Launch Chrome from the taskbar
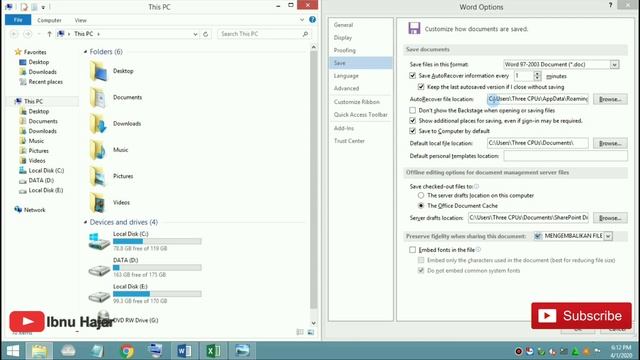Screen dimensions: 640x360 coord(127,351)
